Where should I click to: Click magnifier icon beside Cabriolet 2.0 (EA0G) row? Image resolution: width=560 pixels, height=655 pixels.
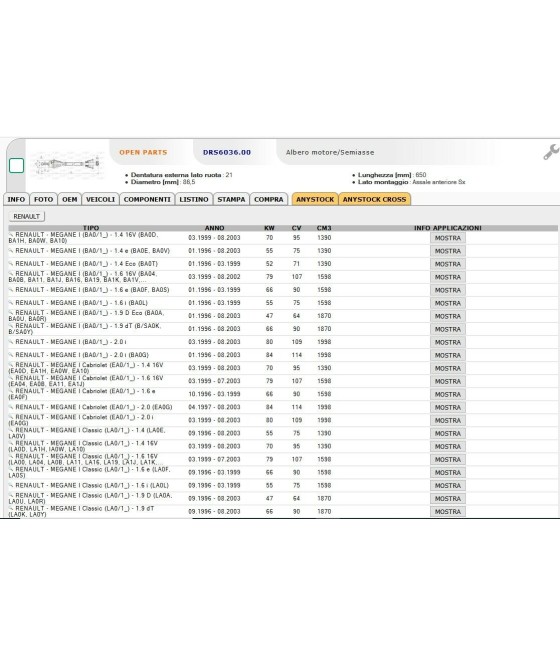coord(11,407)
